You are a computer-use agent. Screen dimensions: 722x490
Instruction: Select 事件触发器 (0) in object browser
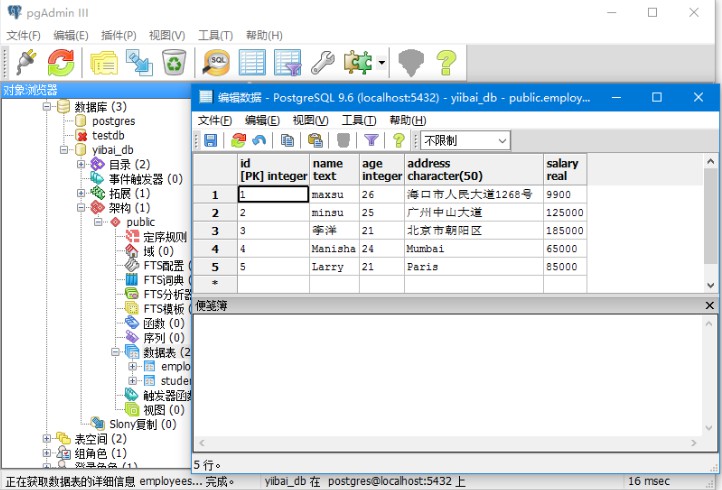[146, 179]
